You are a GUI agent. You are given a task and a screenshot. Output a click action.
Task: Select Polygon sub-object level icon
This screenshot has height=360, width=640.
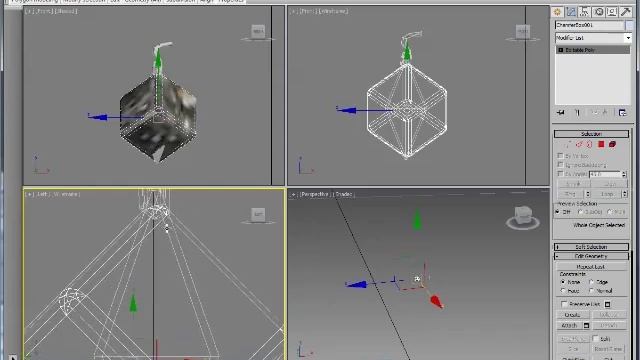(601, 144)
